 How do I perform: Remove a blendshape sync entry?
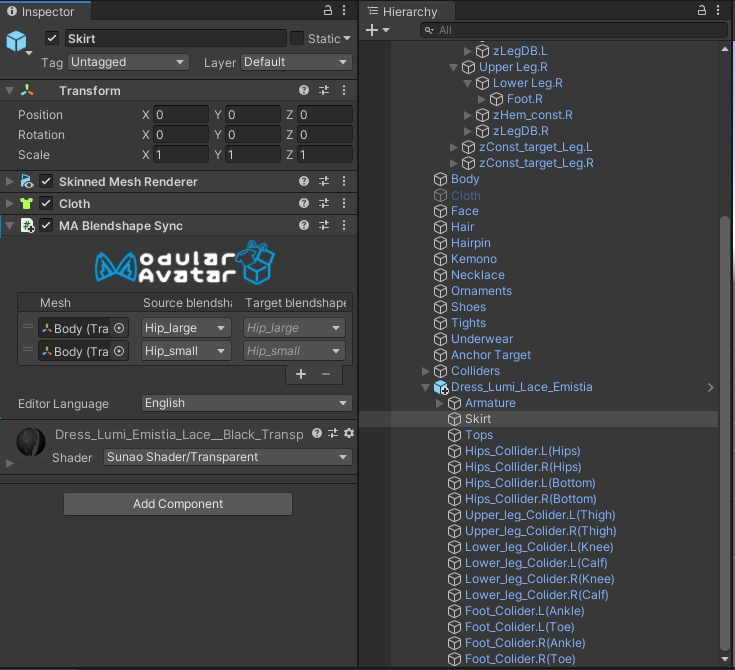(x=326, y=374)
